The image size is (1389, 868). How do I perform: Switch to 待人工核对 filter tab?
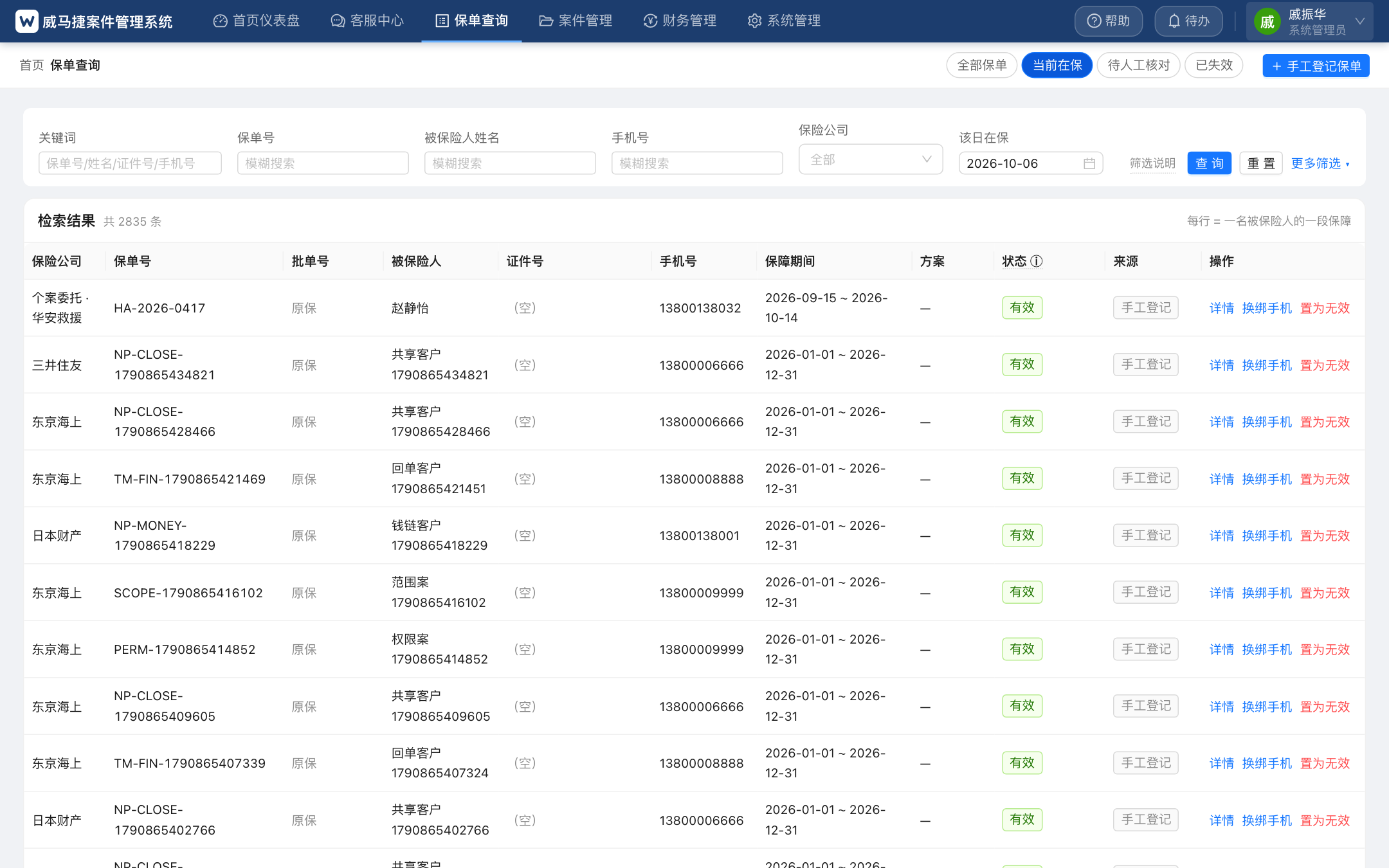click(x=1139, y=65)
